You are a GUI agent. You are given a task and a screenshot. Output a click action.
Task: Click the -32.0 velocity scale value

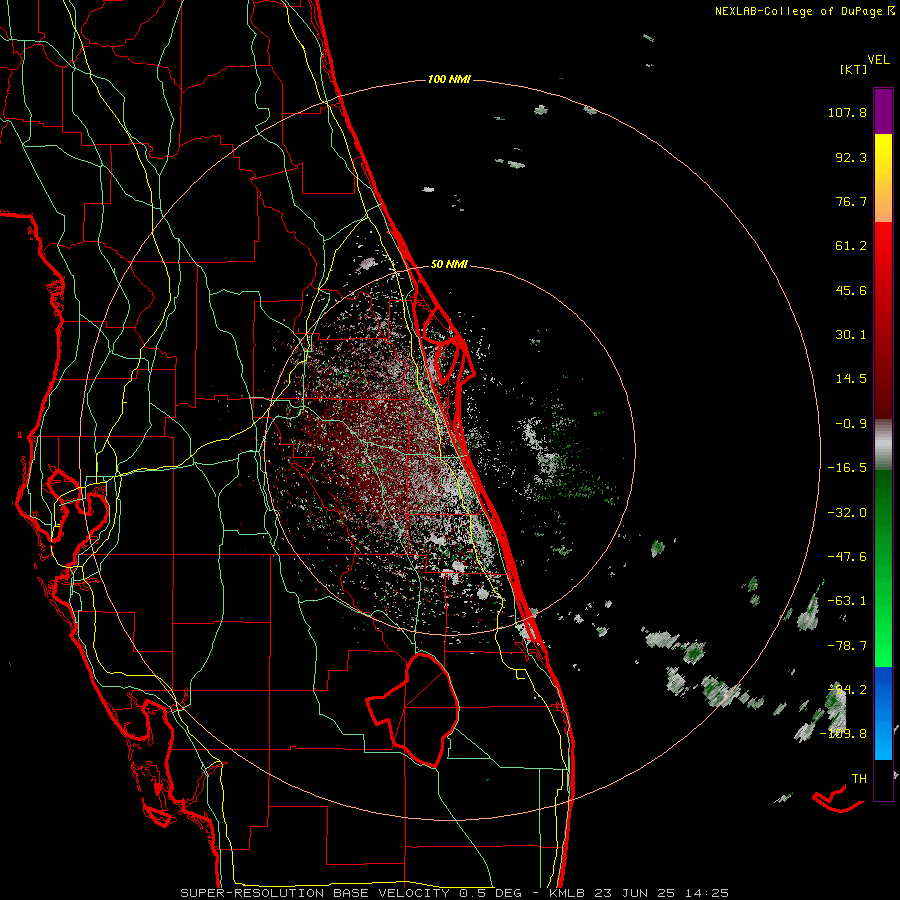(x=847, y=513)
